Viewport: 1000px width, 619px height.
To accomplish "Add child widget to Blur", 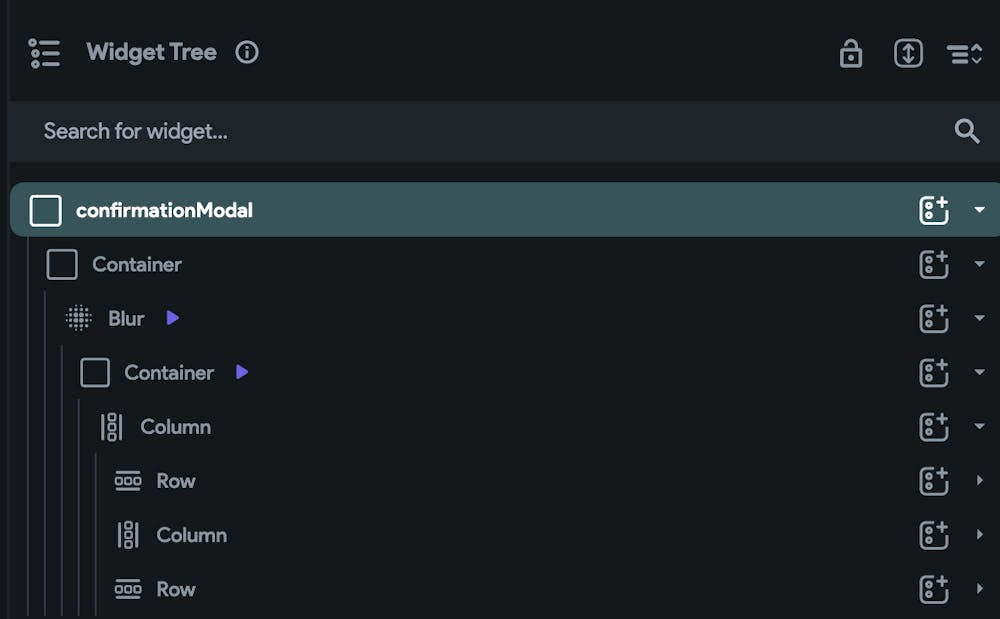I will pos(934,318).
